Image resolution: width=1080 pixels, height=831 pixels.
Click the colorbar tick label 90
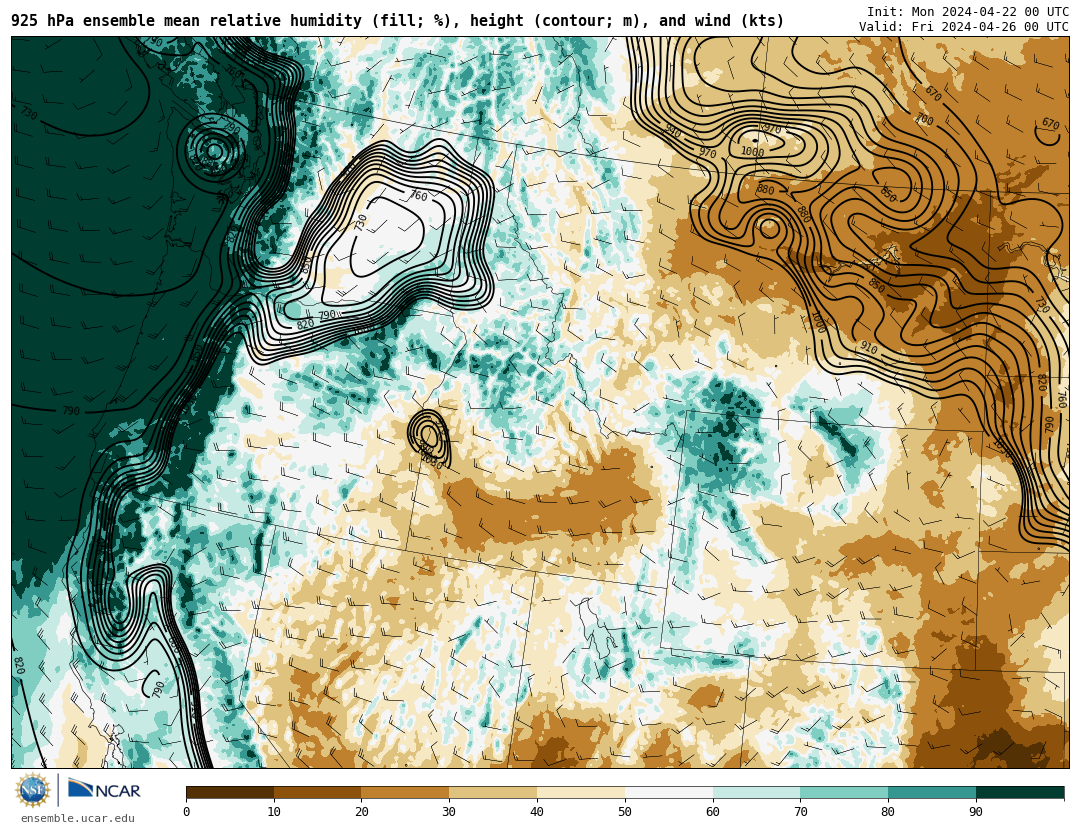click(976, 812)
